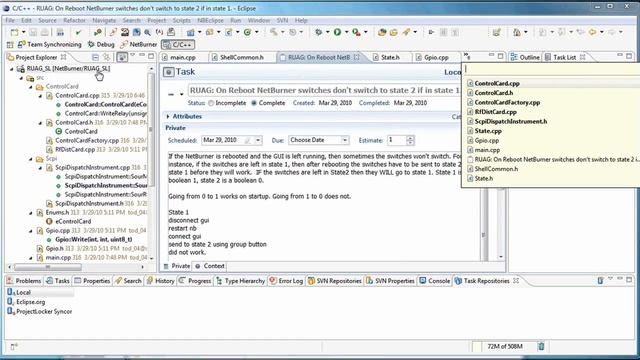
Task: Open Project Explorer view menu arrow
Action: point(132,56)
